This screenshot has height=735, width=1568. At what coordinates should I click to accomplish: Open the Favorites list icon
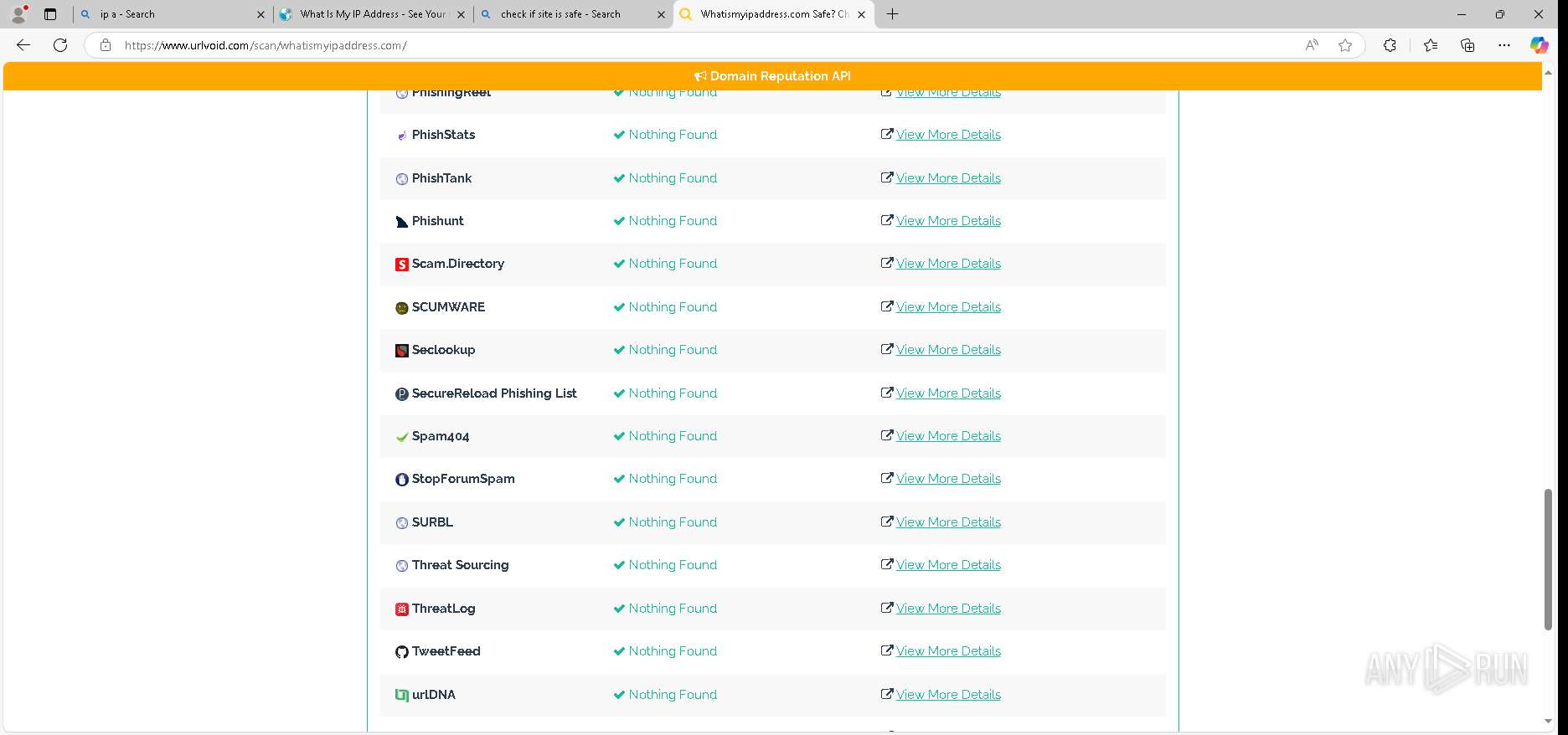click(x=1431, y=45)
